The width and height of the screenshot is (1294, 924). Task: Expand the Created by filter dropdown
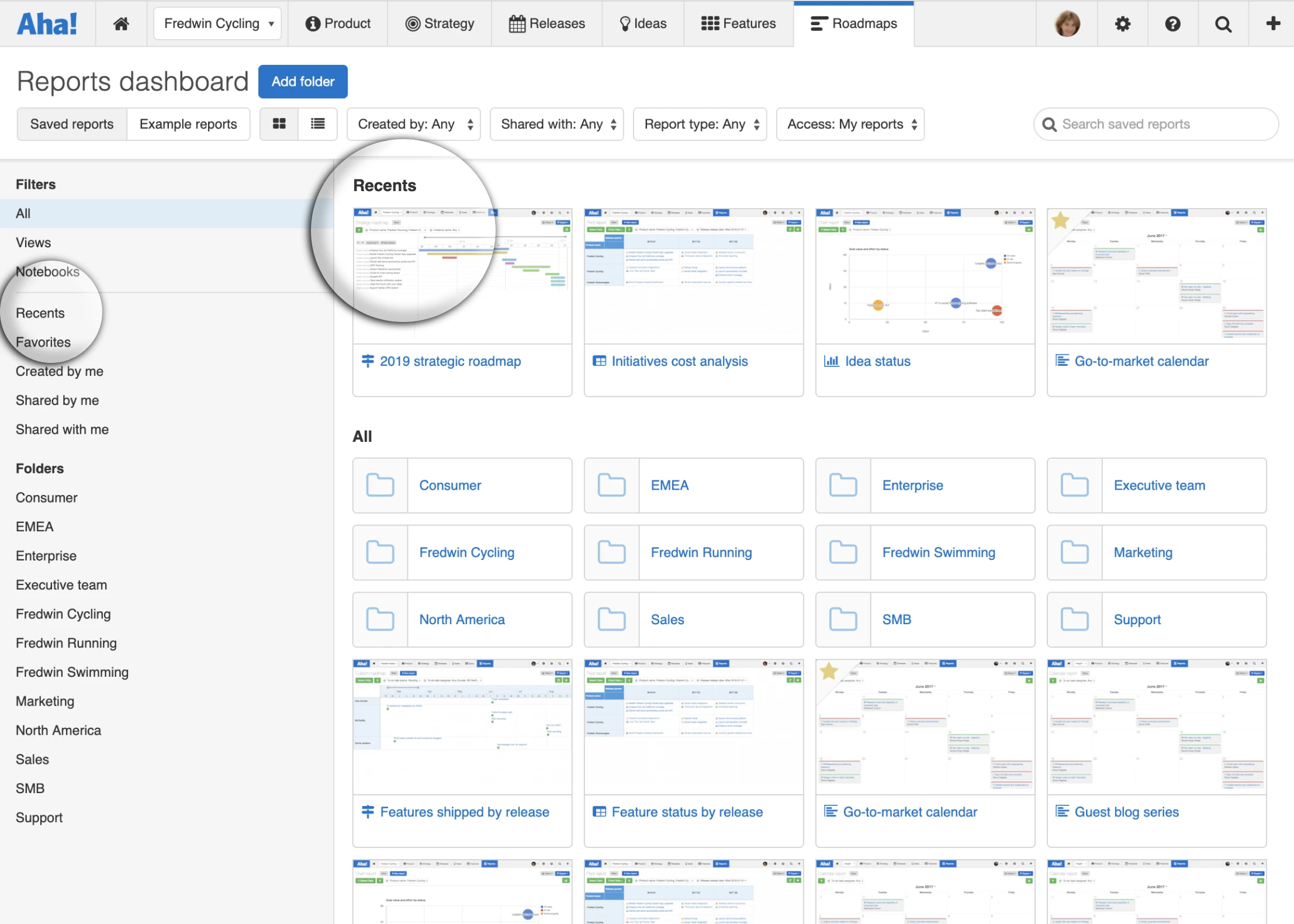(x=414, y=124)
